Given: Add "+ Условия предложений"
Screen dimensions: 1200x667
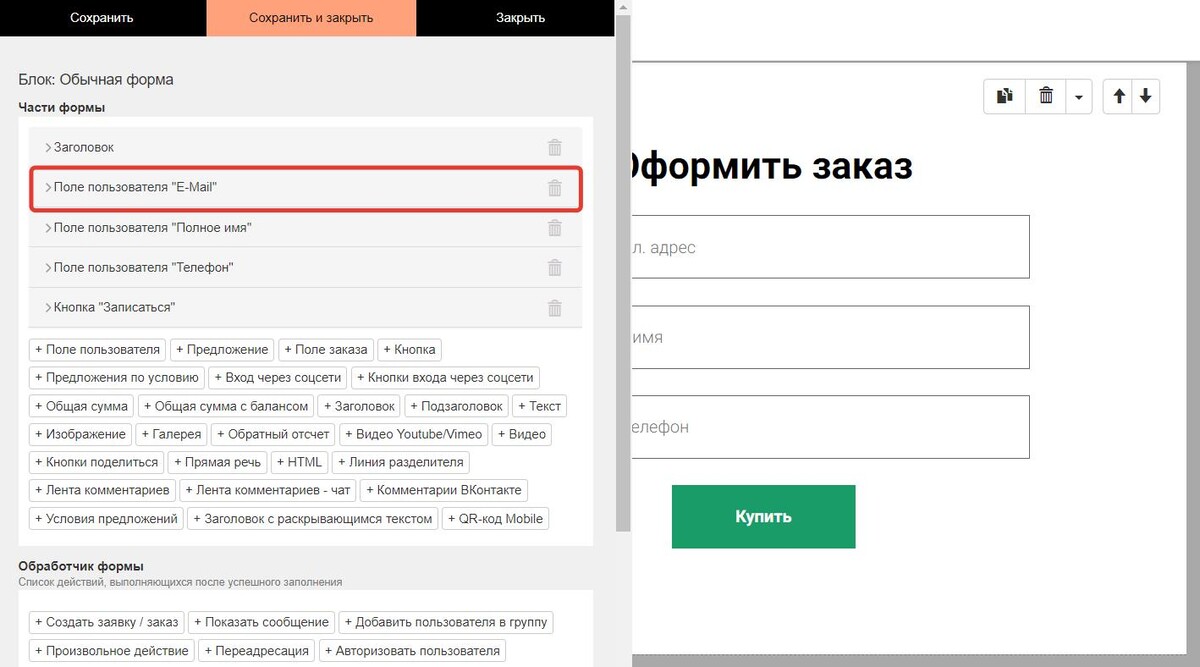Looking at the screenshot, I should [x=106, y=518].
